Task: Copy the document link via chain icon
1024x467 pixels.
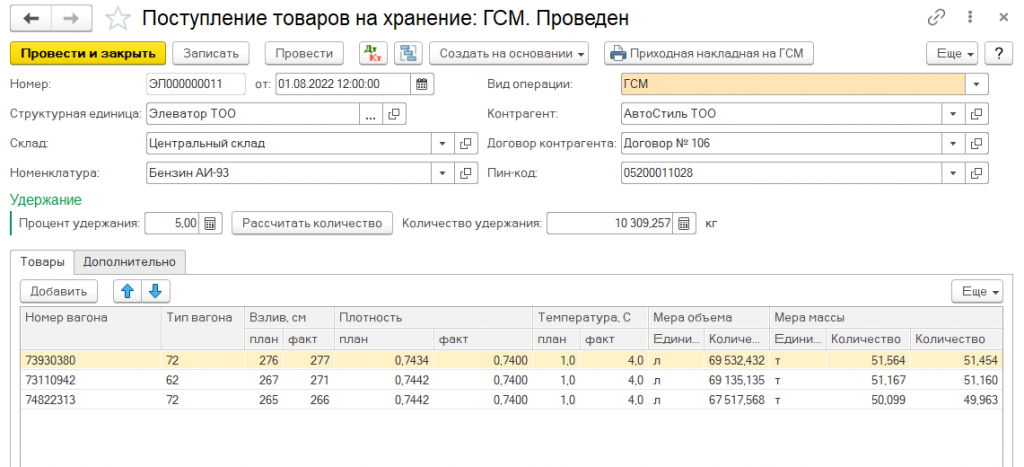Action: (x=937, y=18)
